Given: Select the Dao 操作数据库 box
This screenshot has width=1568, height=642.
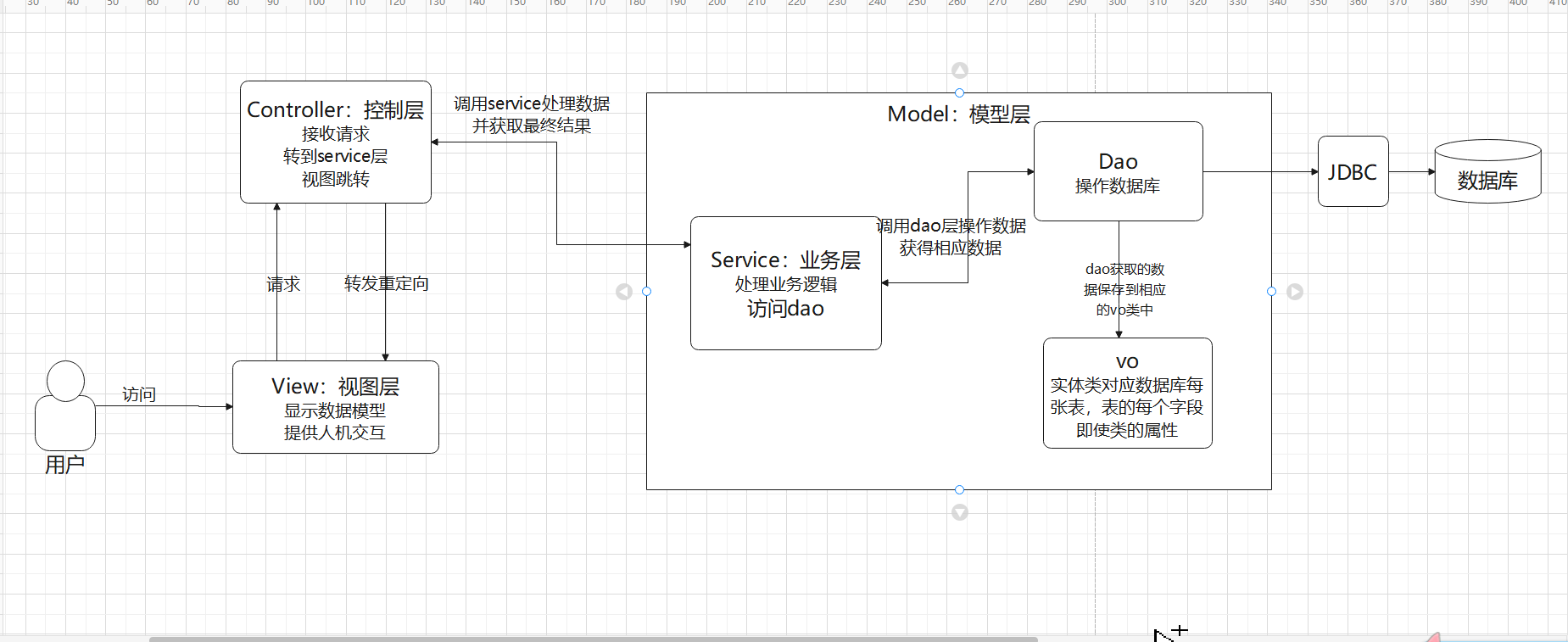Looking at the screenshot, I should (1119, 171).
